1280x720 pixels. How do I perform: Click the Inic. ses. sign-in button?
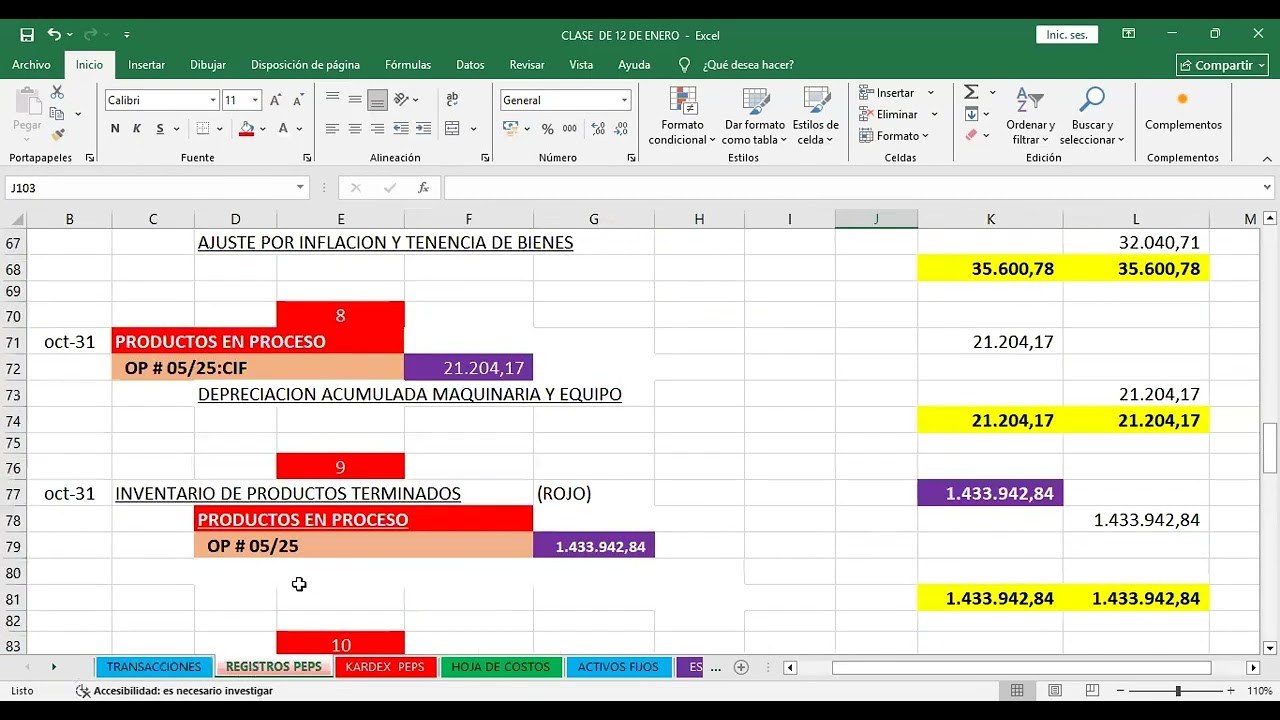(1067, 35)
